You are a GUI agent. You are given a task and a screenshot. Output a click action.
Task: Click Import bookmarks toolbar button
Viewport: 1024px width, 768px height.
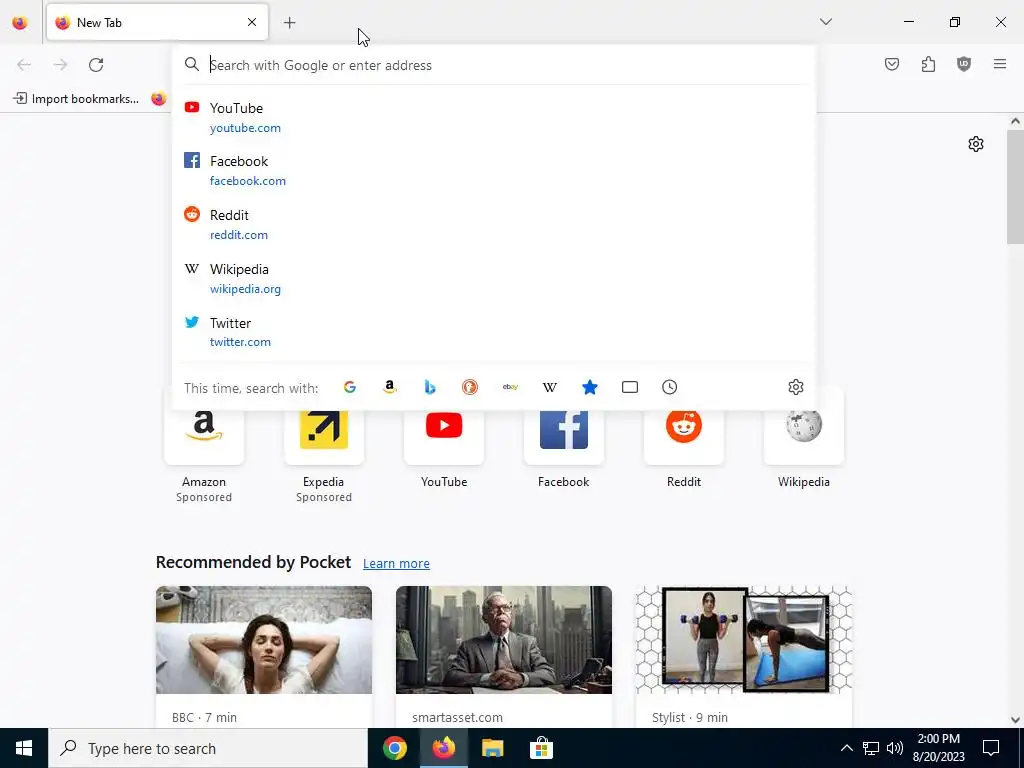[76, 99]
